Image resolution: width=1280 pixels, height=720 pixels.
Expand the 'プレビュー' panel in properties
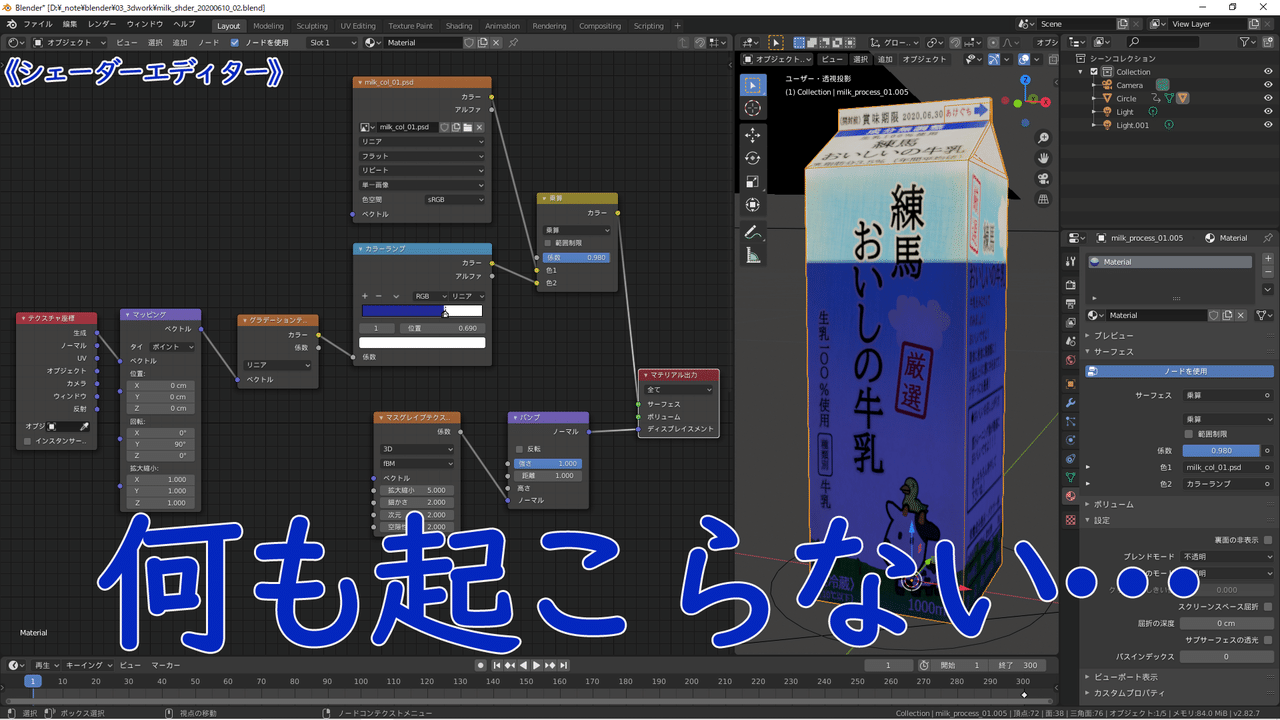(1113, 336)
